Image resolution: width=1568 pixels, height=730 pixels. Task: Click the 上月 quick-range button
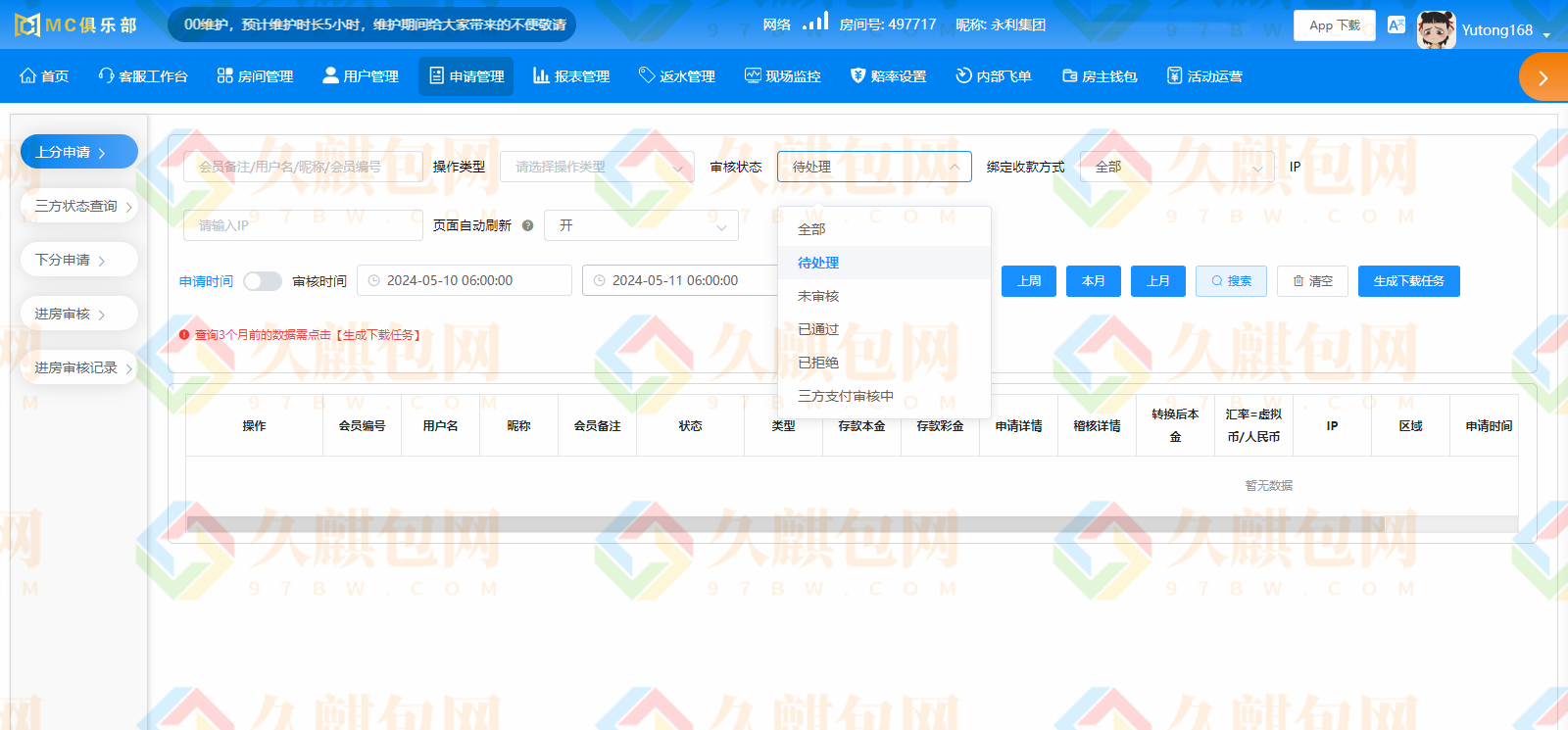click(x=1158, y=281)
